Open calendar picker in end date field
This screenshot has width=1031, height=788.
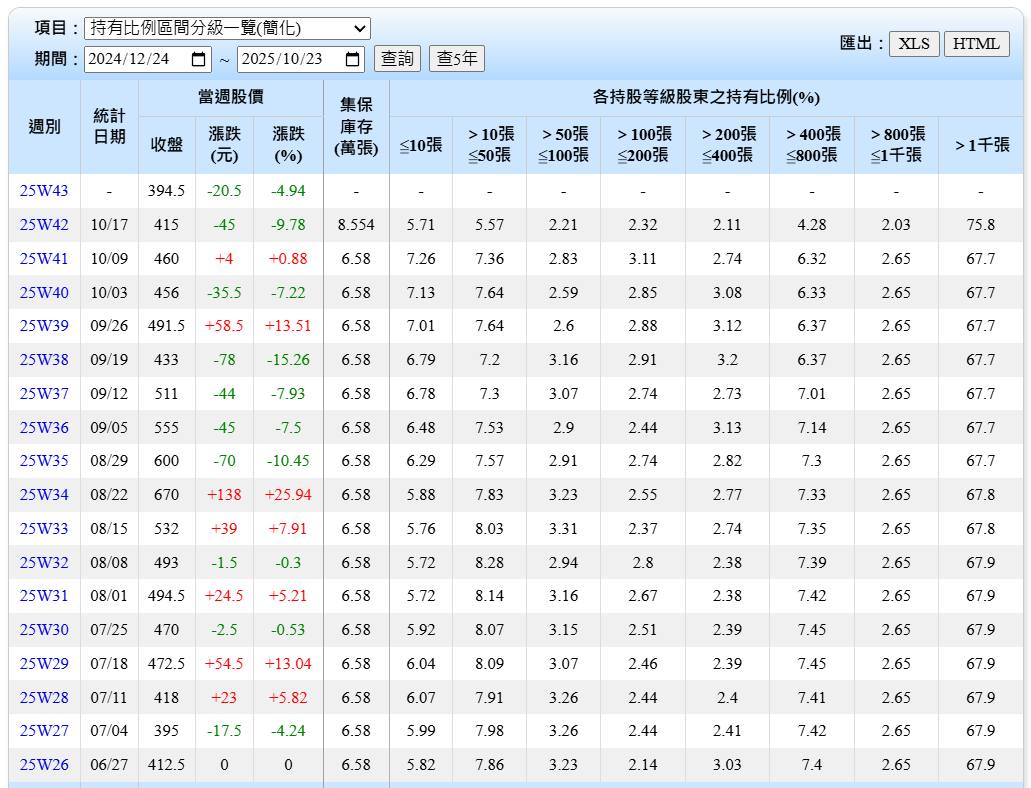pos(352,59)
